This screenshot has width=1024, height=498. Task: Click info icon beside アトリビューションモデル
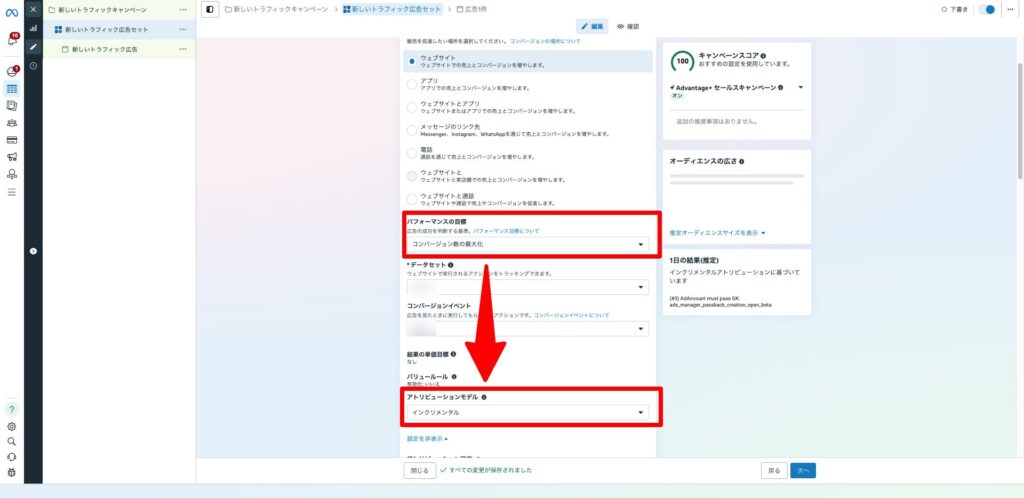click(484, 397)
